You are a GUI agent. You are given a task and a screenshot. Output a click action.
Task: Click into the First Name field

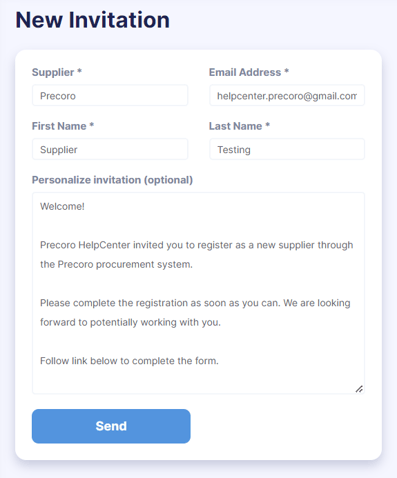pos(110,149)
